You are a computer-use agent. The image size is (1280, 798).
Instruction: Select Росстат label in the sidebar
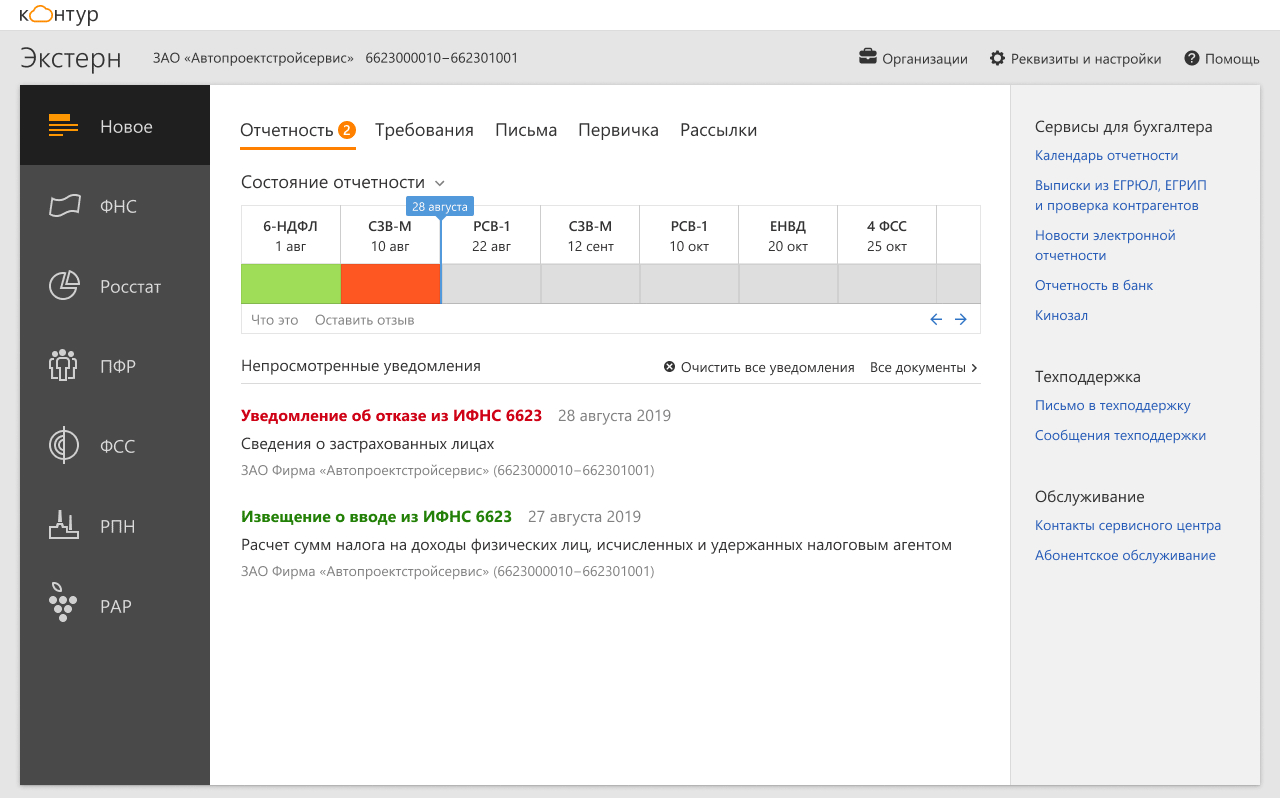point(130,287)
